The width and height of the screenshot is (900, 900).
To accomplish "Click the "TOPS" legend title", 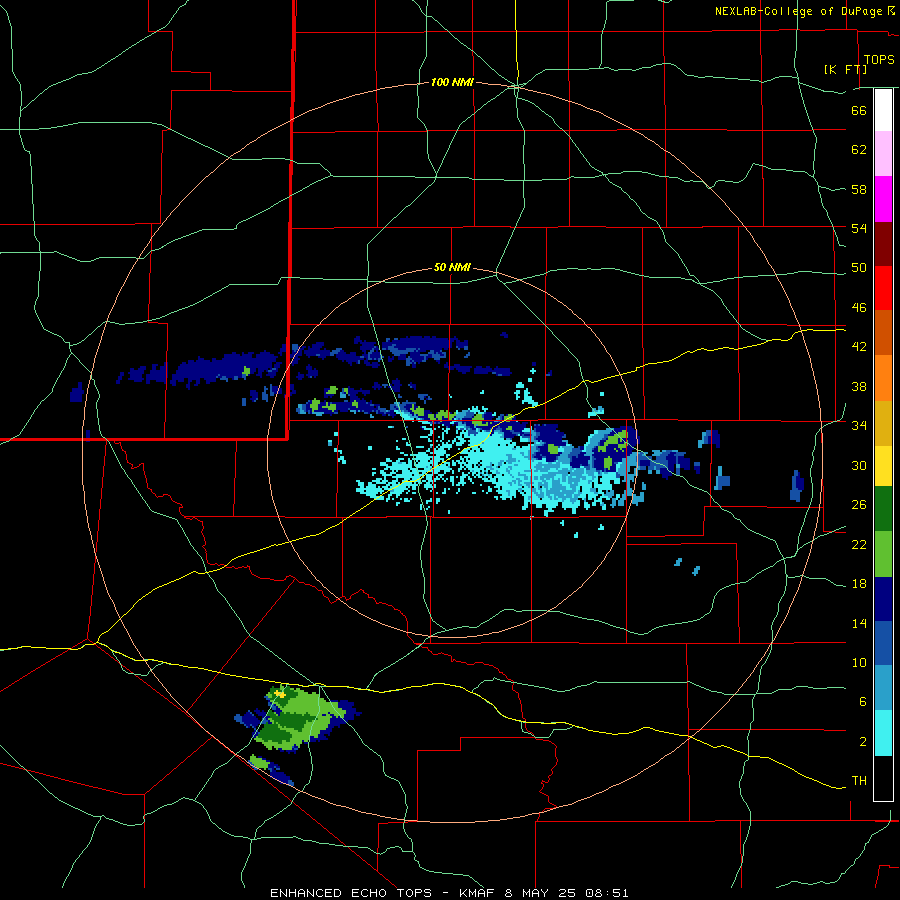I will pos(879,59).
